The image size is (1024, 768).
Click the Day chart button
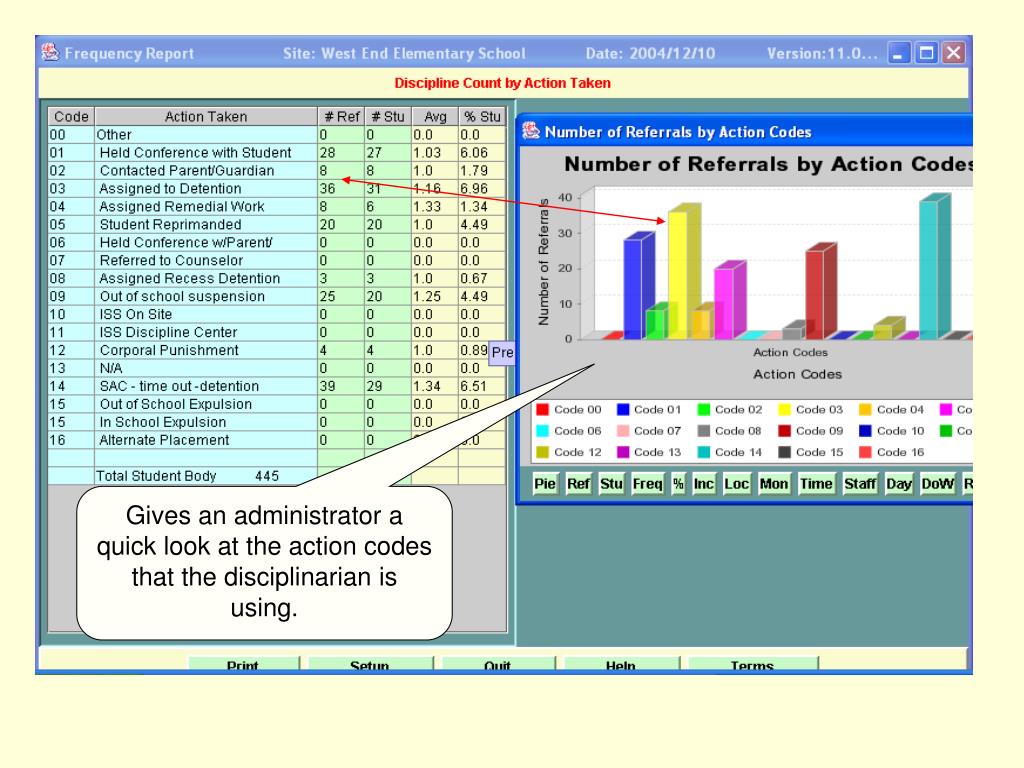pos(899,484)
